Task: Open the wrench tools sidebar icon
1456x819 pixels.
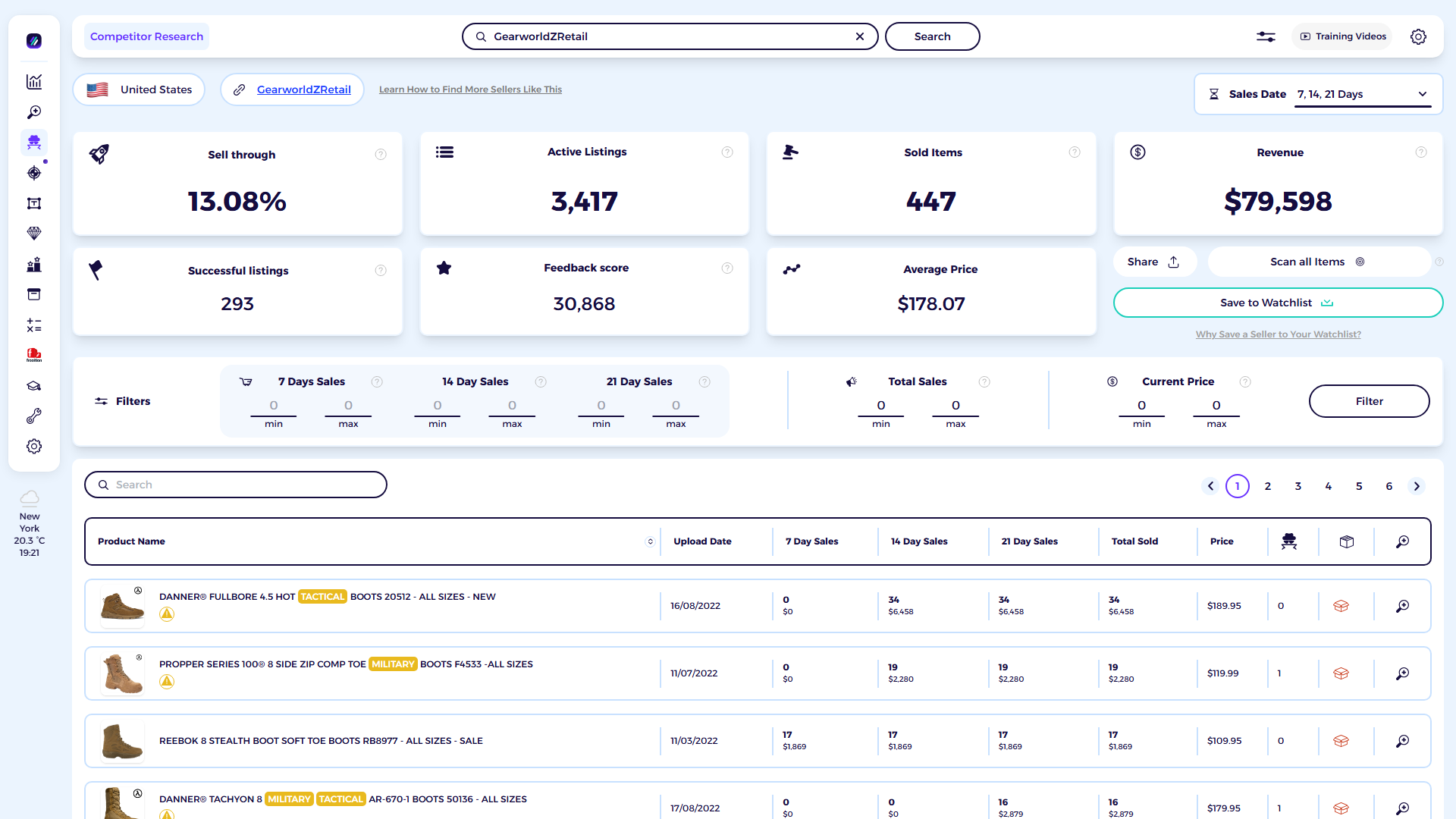Action: point(34,416)
